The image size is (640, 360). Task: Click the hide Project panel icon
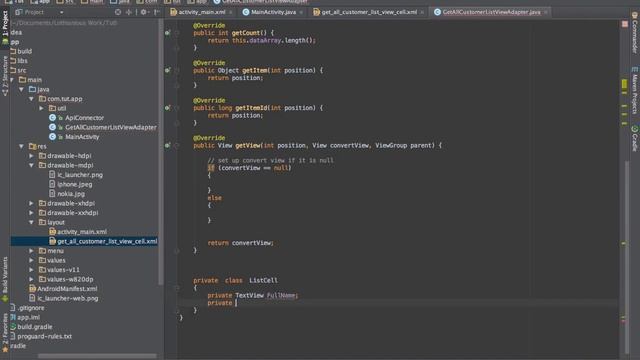(x=157, y=12)
